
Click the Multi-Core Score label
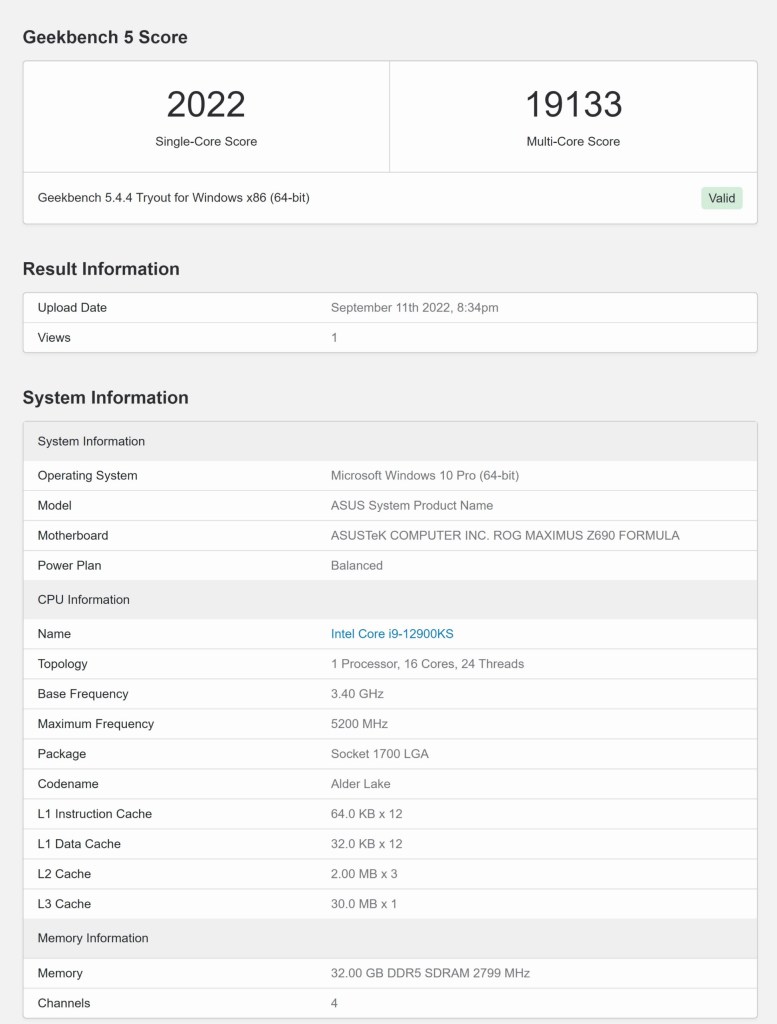[573, 141]
